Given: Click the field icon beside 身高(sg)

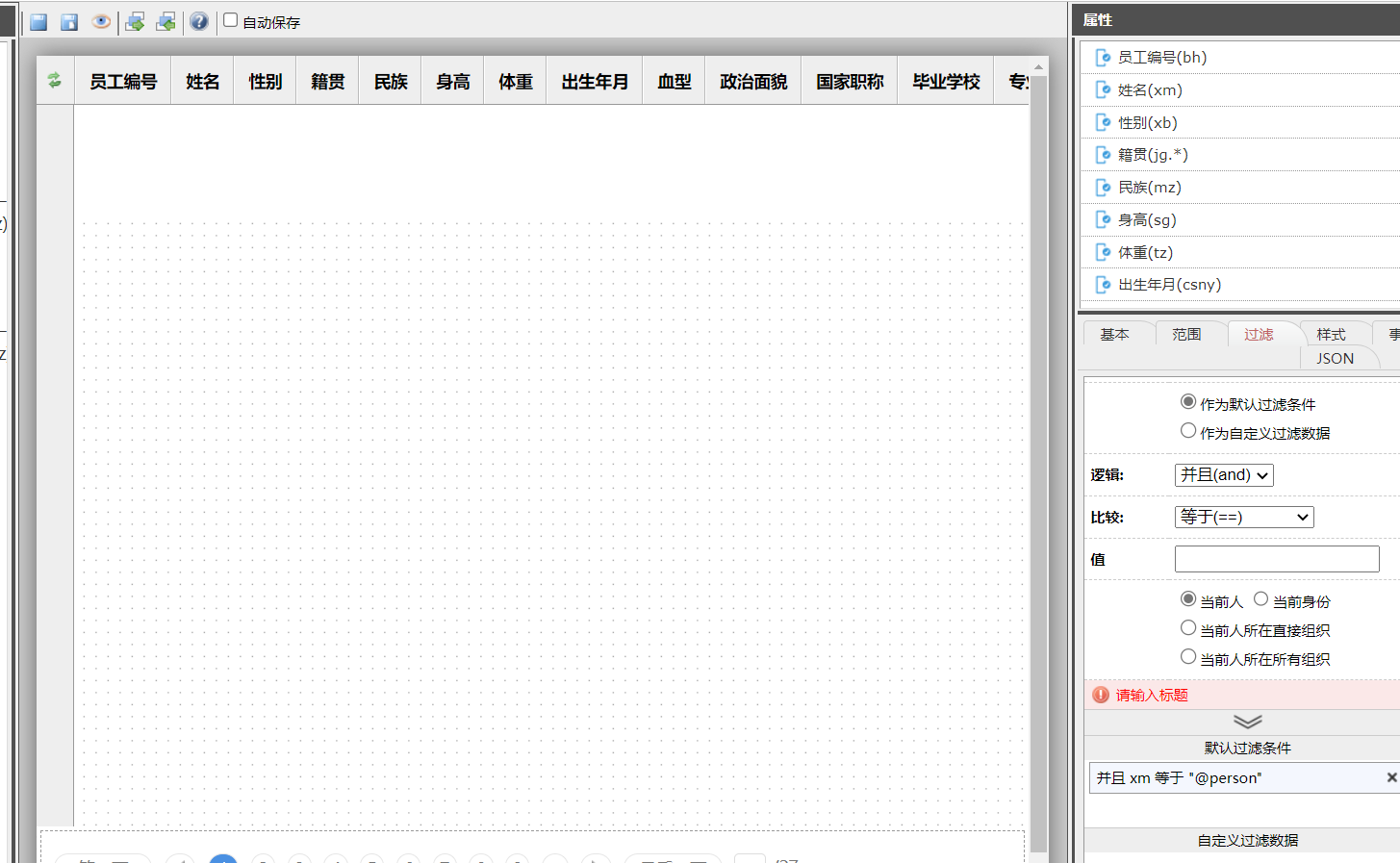Looking at the screenshot, I should [1104, 220].
